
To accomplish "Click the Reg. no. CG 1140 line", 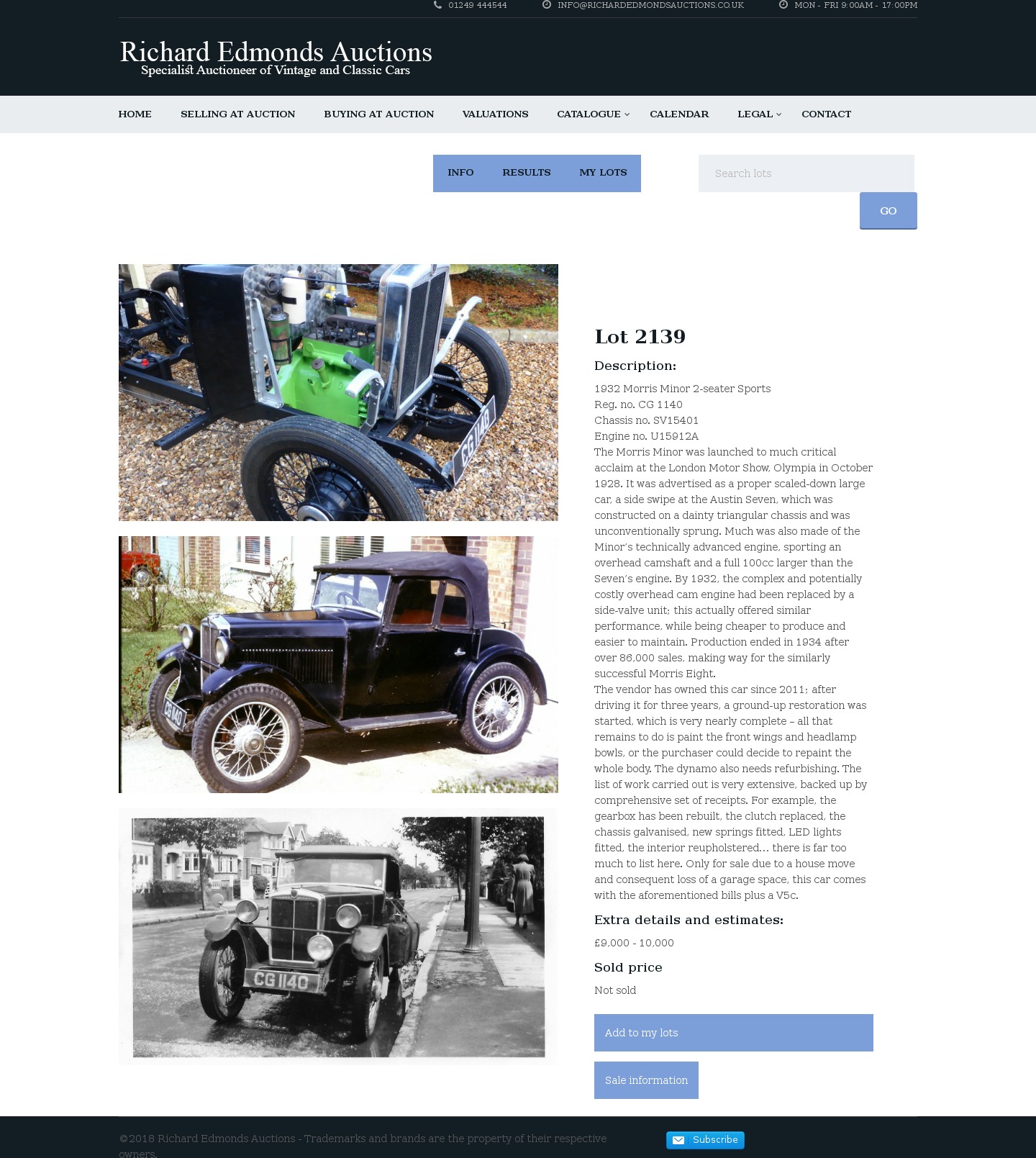I will [x=638, y=404].
